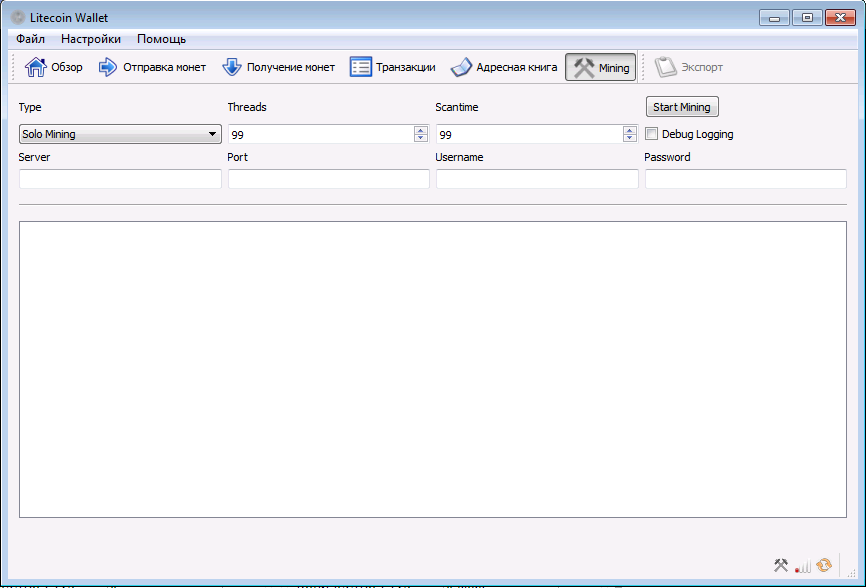Click into the Server input field

click(x=120, y=179)
